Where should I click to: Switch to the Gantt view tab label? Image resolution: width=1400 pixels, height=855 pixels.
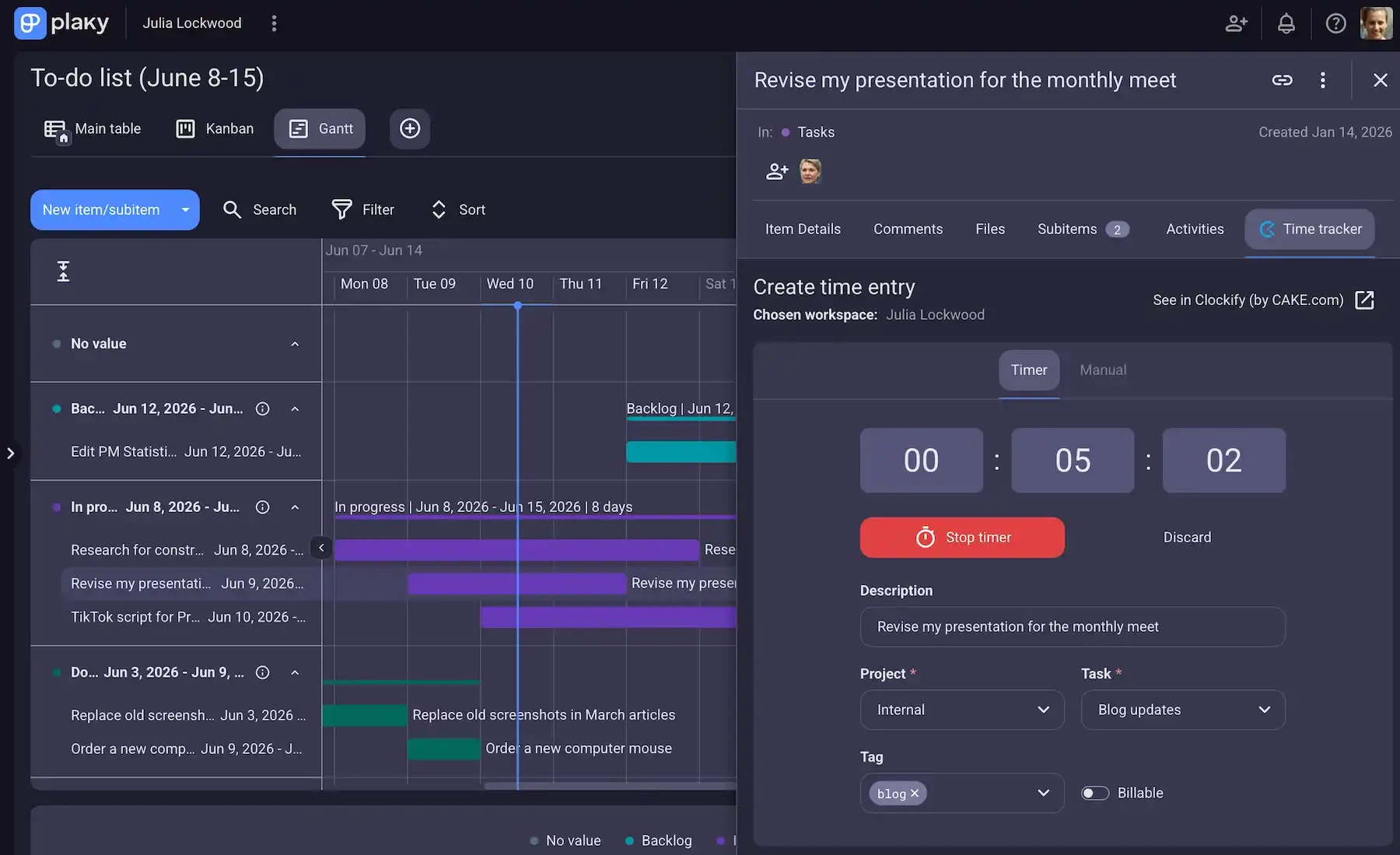pos(336,128)
